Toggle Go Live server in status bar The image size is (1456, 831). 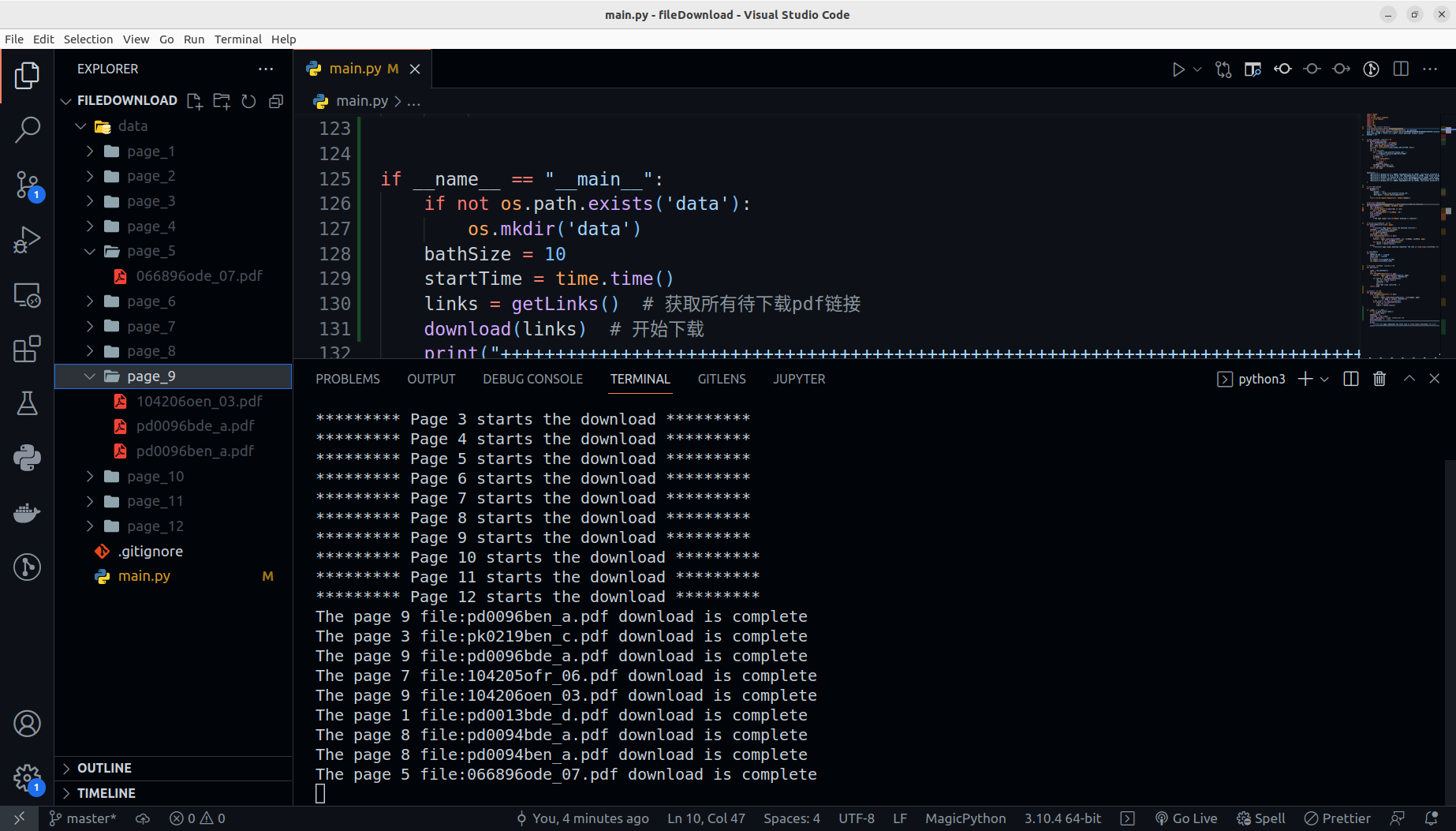tap(1186, 818)
